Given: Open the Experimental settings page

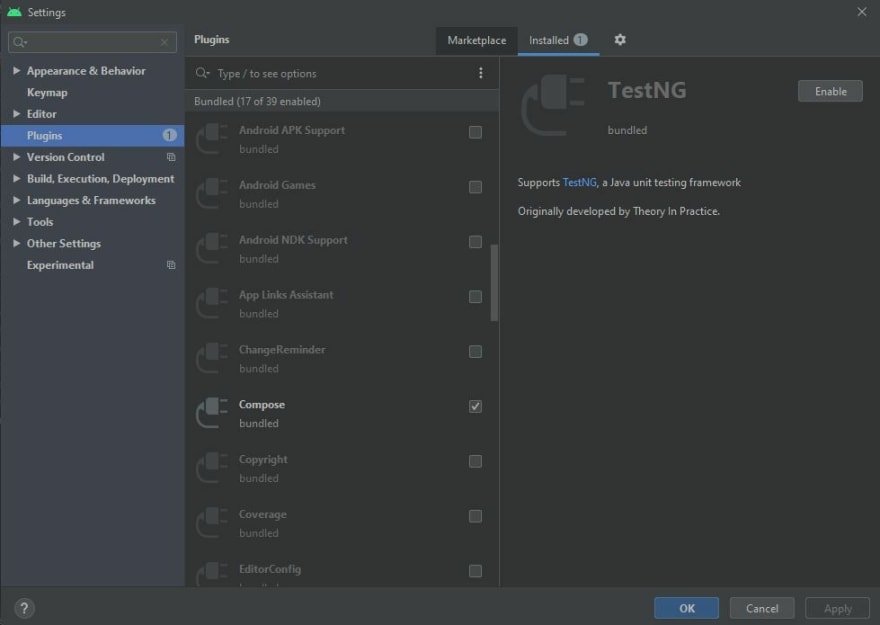Looking at the screenshot, I should click(x=60, y=265).
